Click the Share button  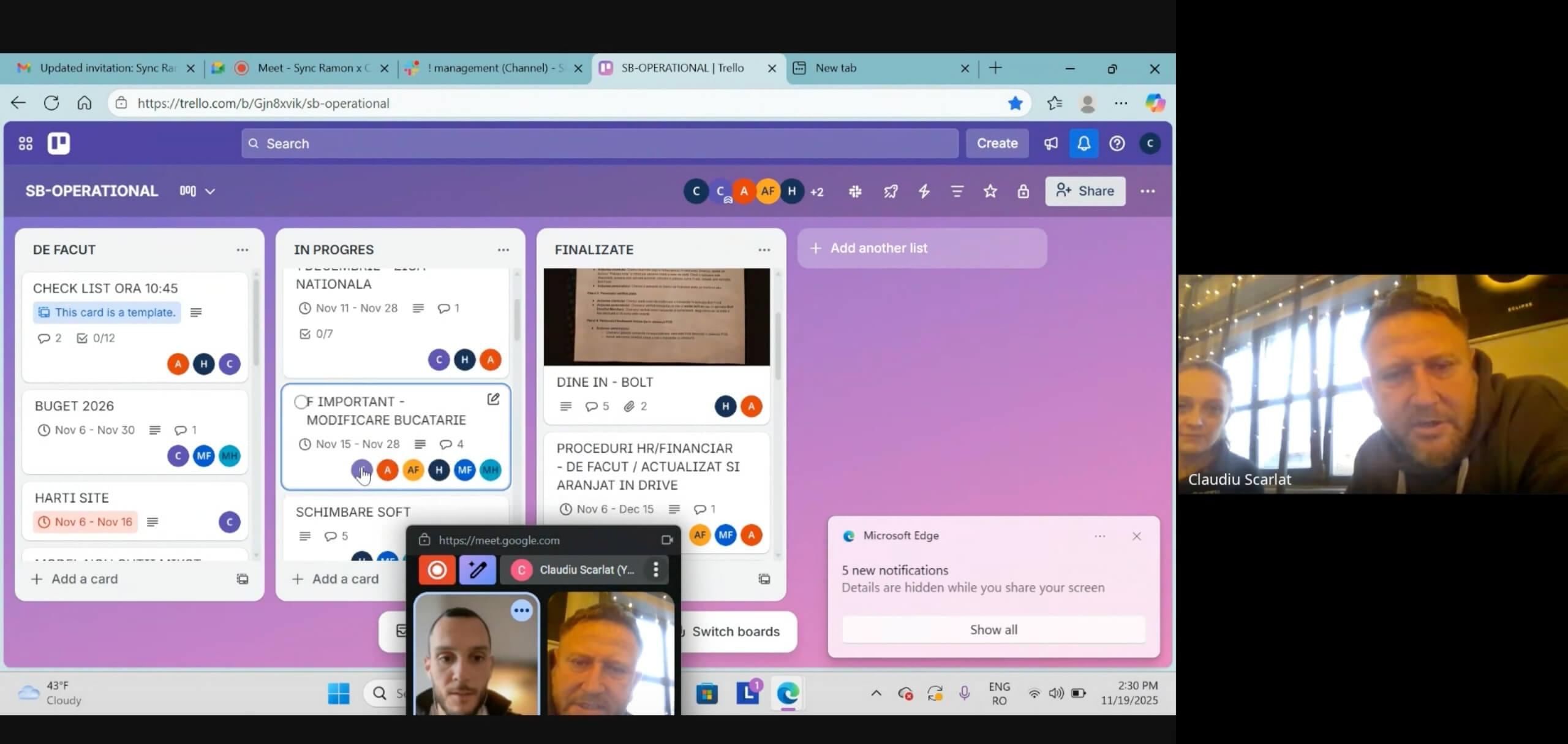[1085, 191]
